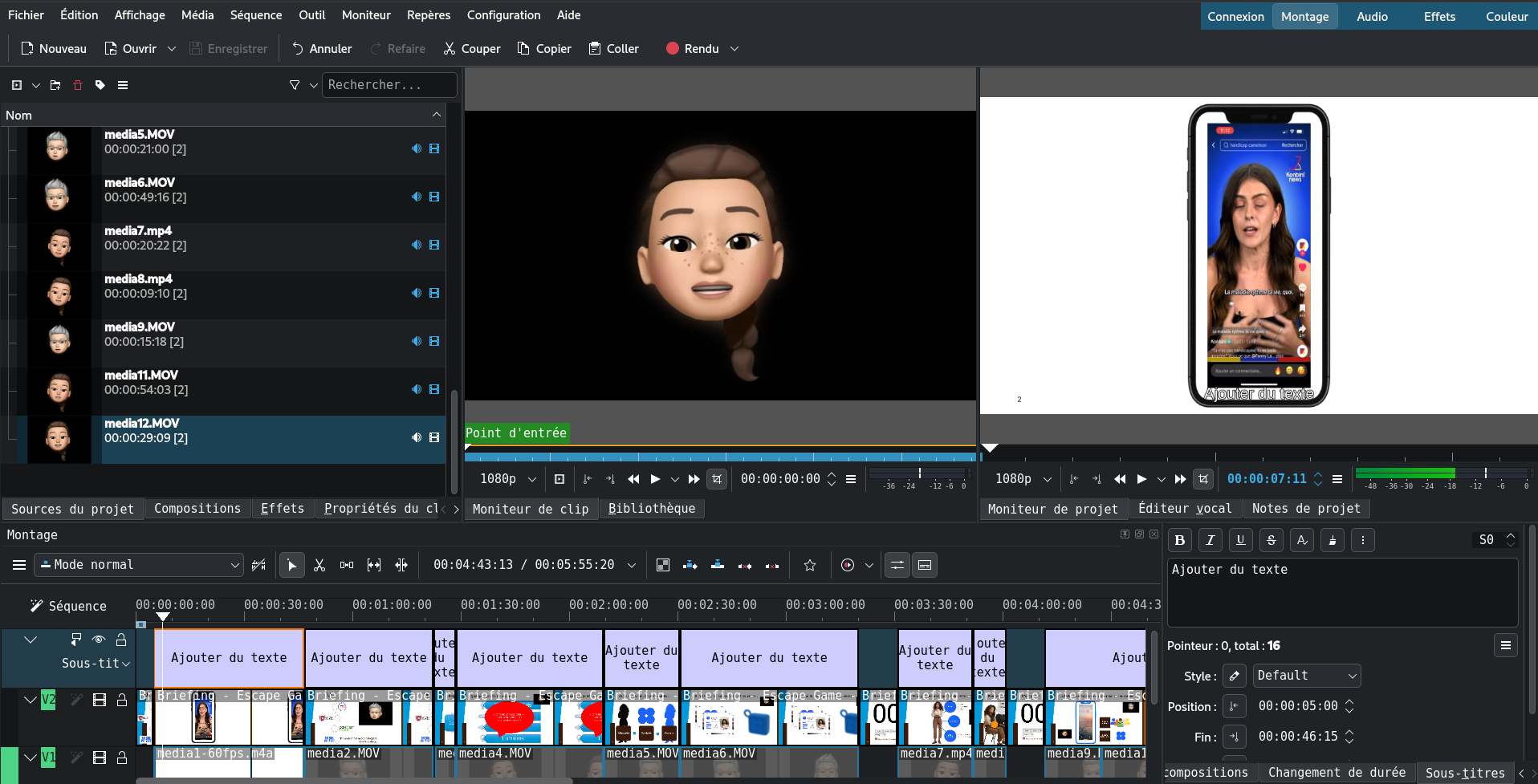Open the subtitle Style Default dropdown
1538x784 pixels.
point(1307,676)
